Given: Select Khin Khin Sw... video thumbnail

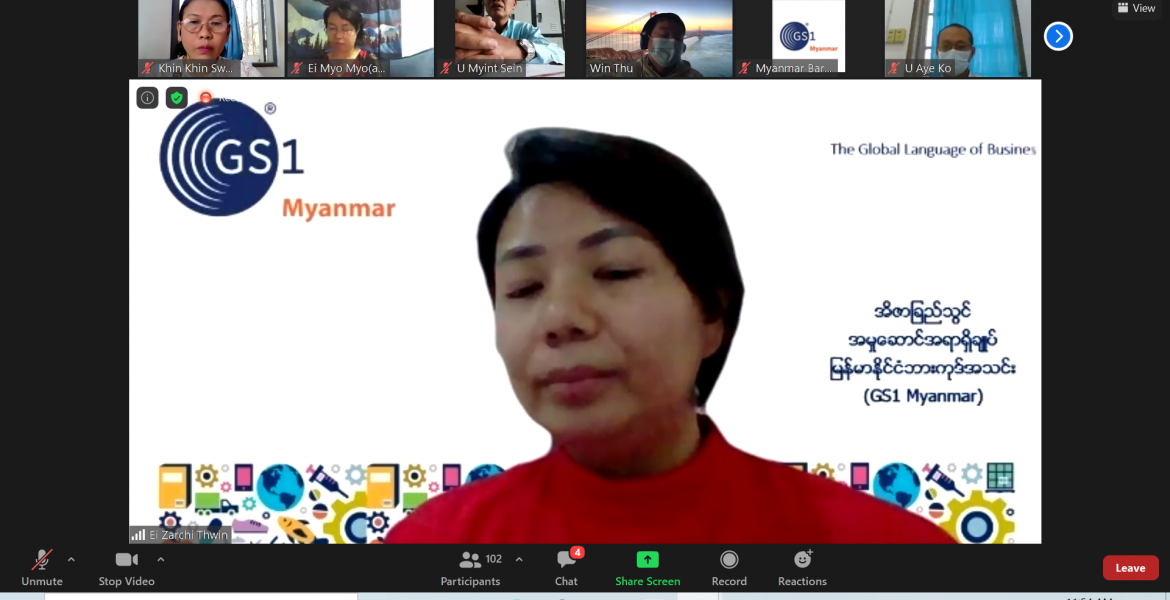Looking at the screenshot, I should pos(211,38).
